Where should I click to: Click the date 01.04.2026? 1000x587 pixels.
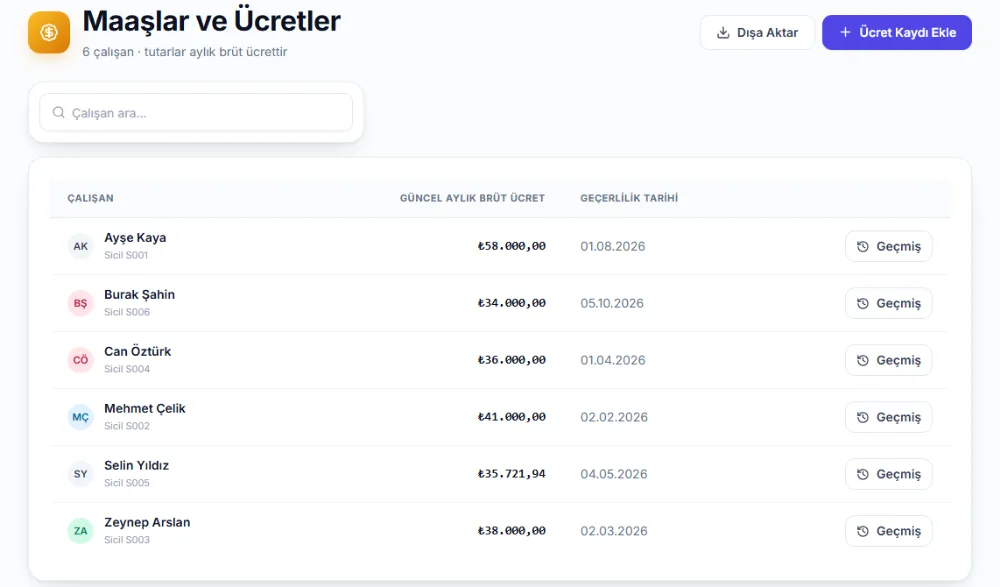click(613, 360)
